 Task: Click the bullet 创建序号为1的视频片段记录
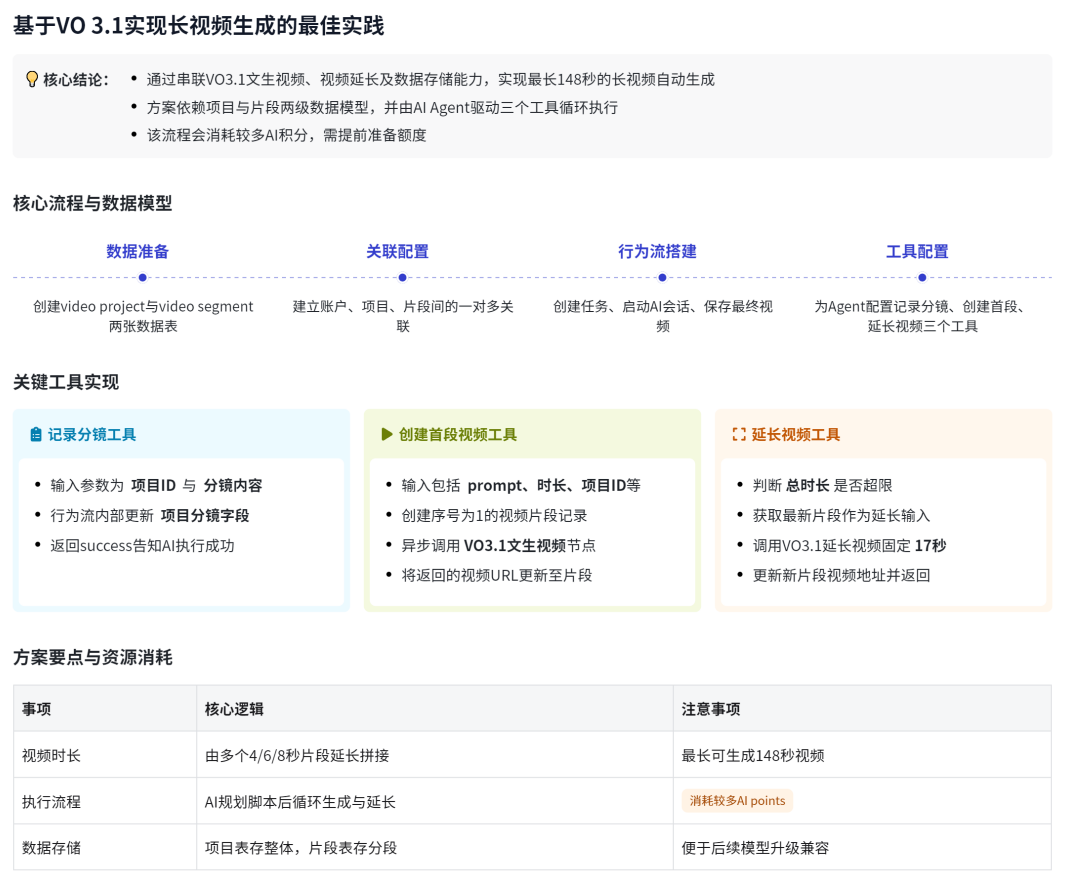(494, 515)
